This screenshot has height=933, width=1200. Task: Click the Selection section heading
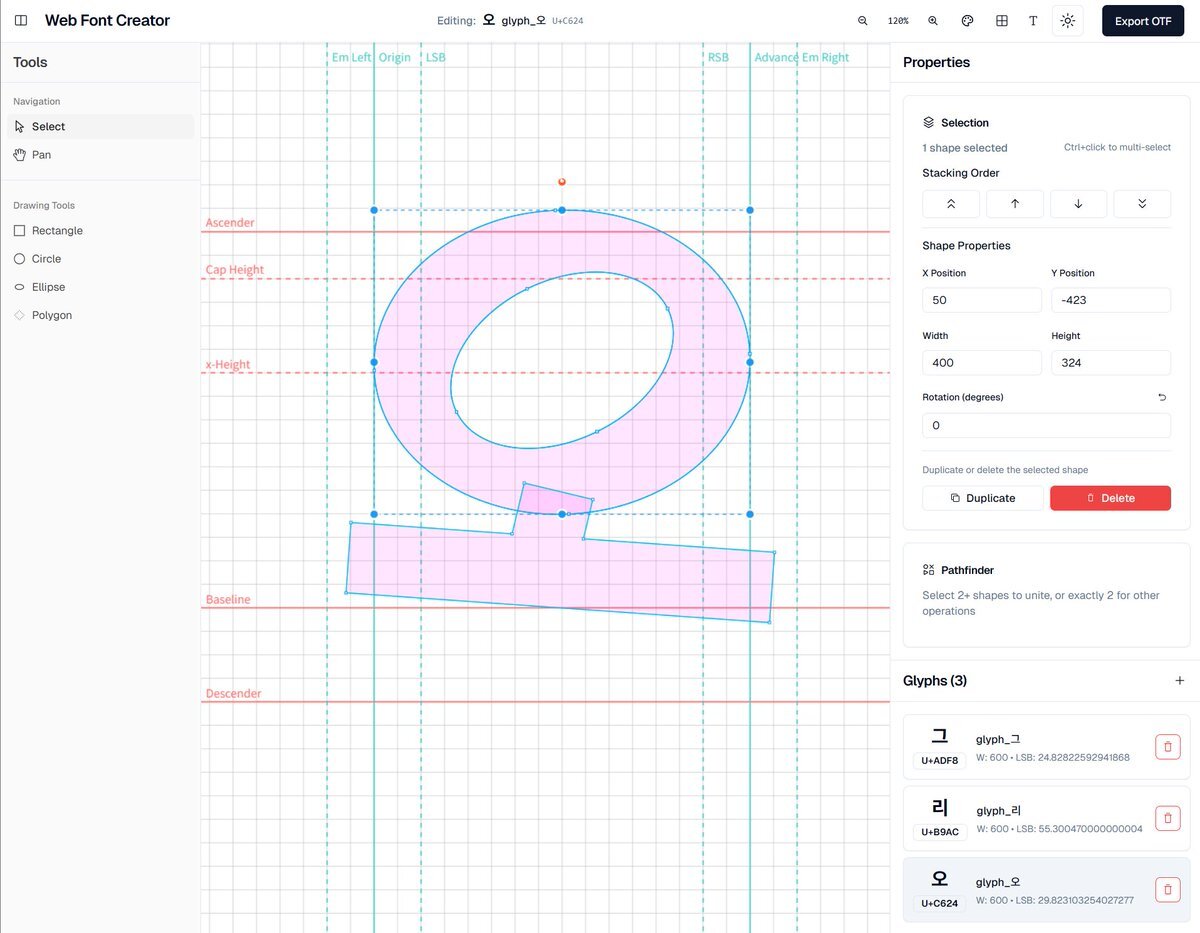click(965, 123)
